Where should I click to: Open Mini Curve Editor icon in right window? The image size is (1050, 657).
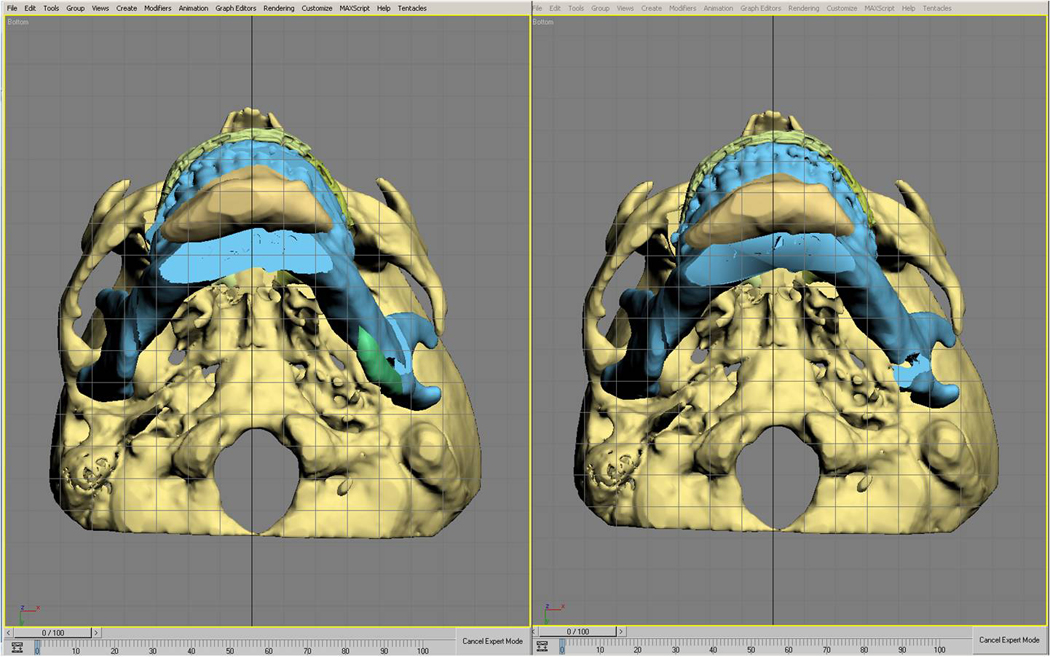tap(544, 648)
